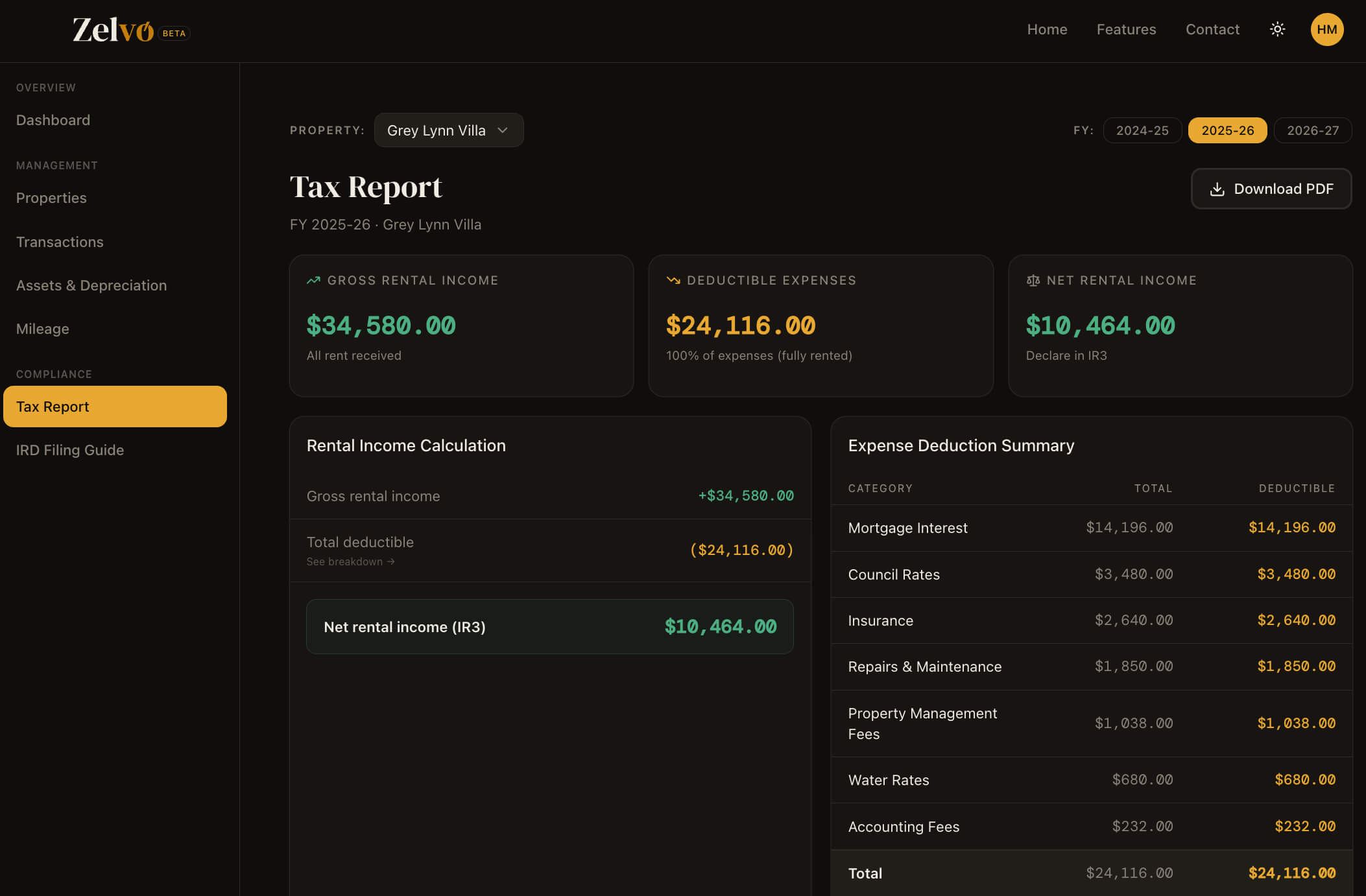Toggle light mode with the sun icon
Viewport: 1366px width, 896px height.
click(x=1276, y=29)
